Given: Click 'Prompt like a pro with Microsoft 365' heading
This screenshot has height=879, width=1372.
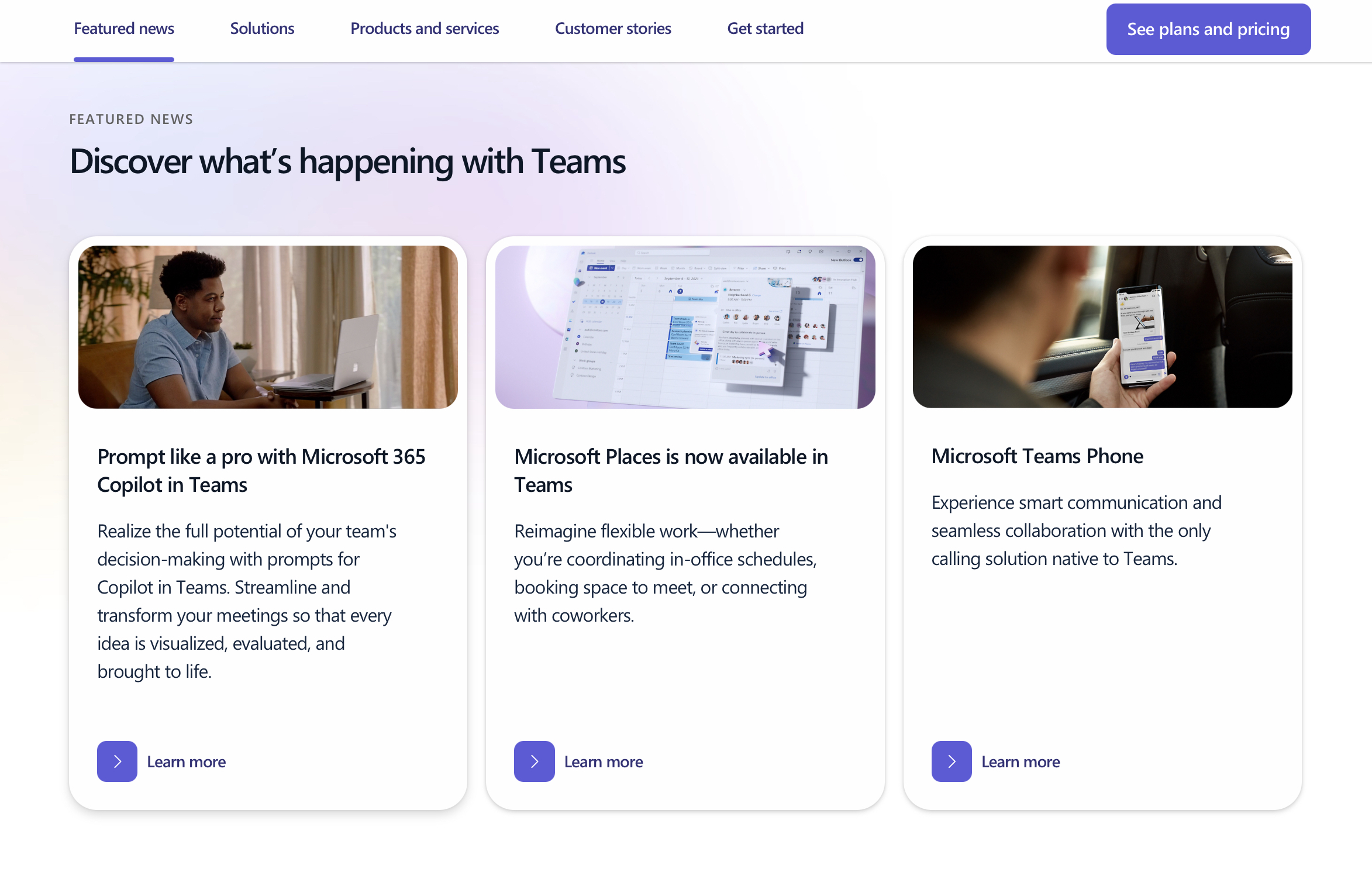Looking at the screenshot, I should coord(261,471).
